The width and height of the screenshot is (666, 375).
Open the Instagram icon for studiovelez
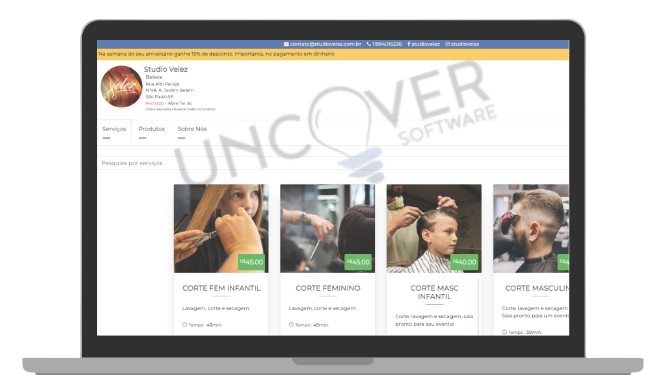tap(447, 44)
